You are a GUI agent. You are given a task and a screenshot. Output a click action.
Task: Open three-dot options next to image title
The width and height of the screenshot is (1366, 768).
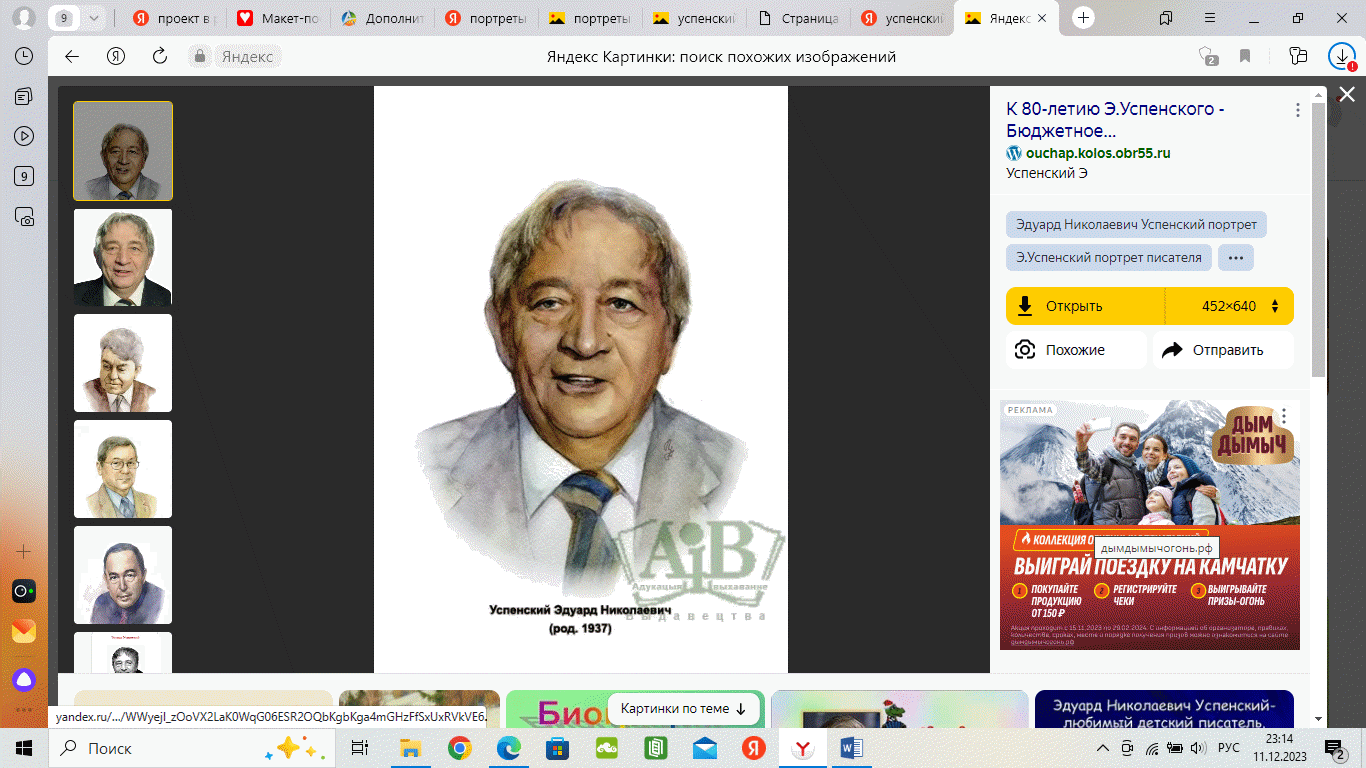[x=1298, y=110]
